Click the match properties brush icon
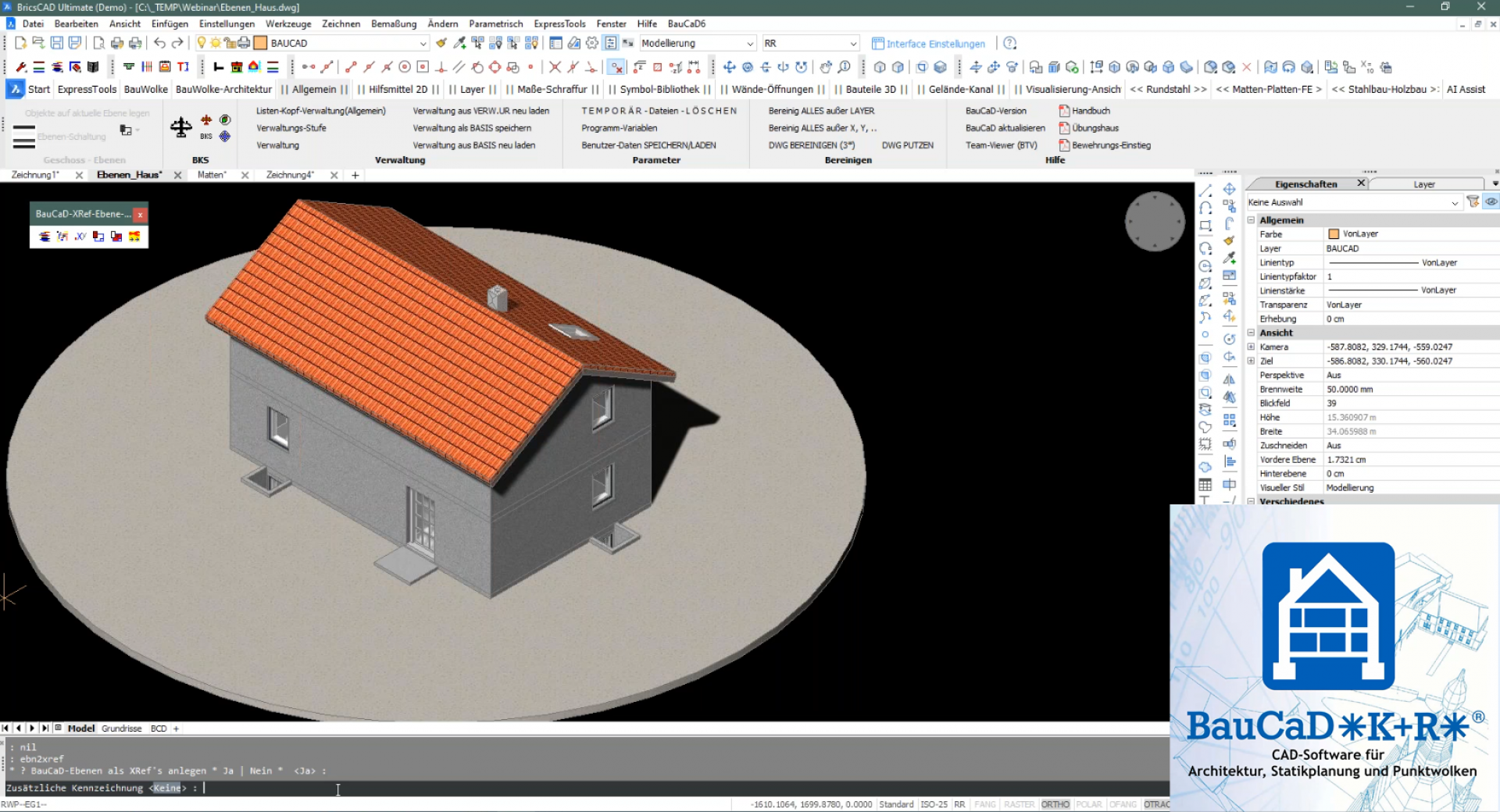 pos(441,43)
